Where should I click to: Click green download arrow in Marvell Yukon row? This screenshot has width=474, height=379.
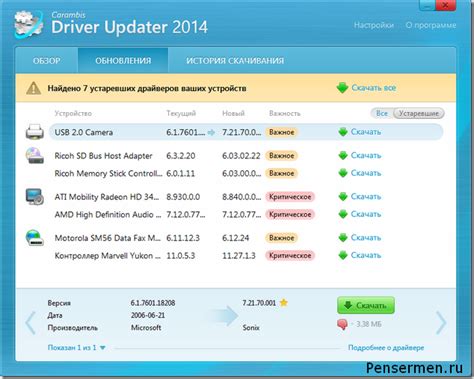click(343, 256)
